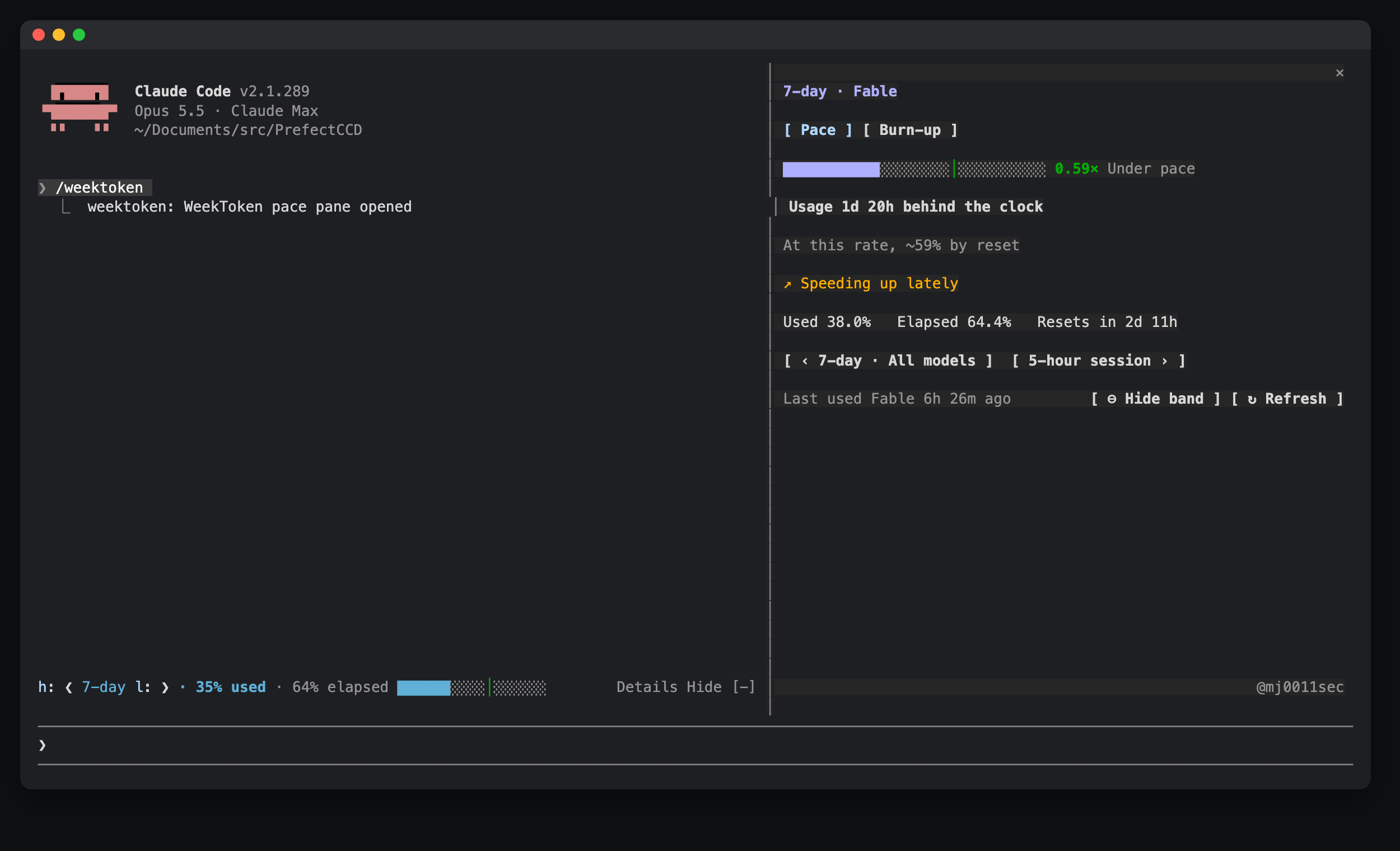The width and height of the screenshot is (1400, 851).
Task: Click Hide band button
Action: point(1156,399)
